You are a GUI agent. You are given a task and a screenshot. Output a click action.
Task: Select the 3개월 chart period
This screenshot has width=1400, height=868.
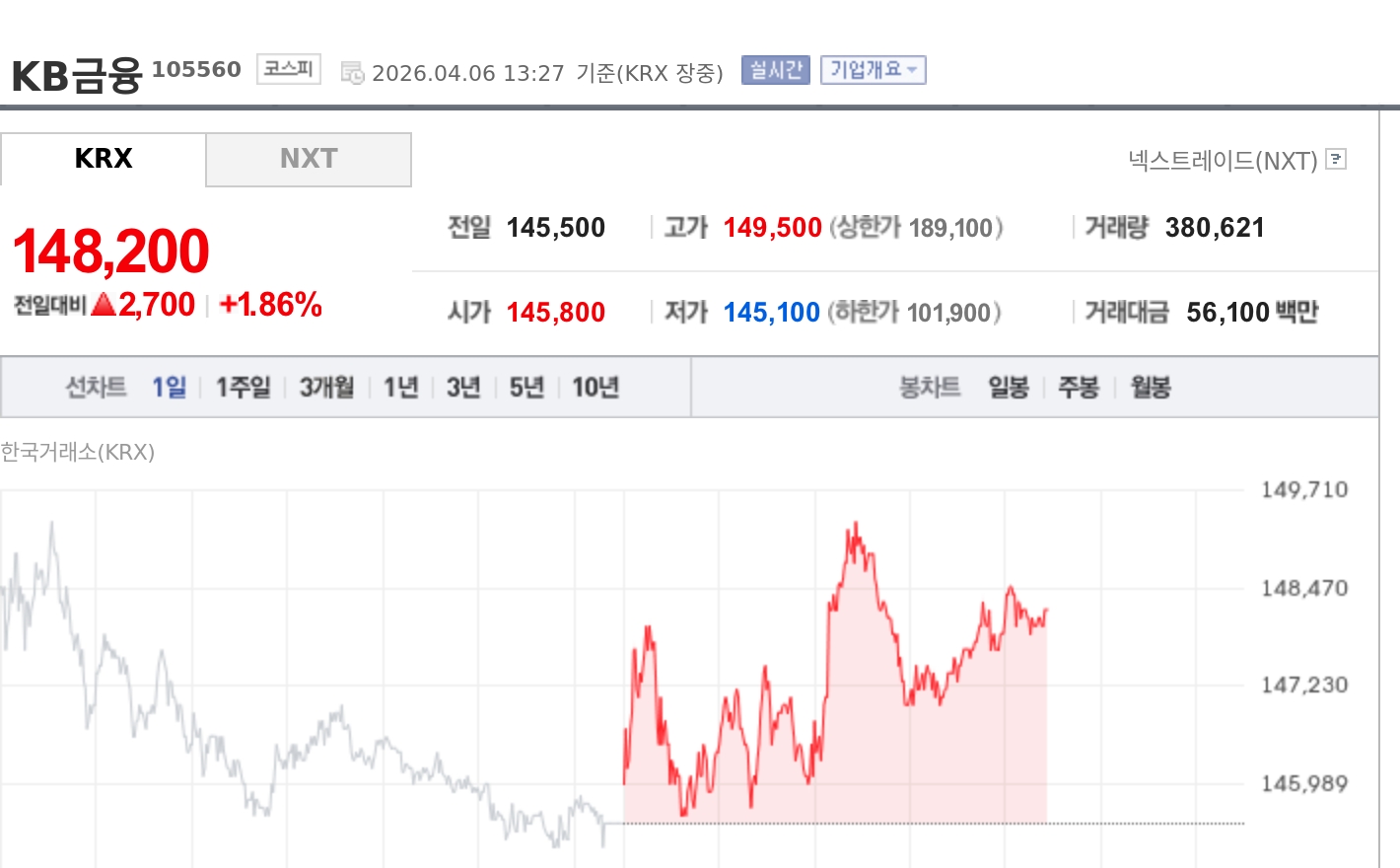[x=325, y=387]
